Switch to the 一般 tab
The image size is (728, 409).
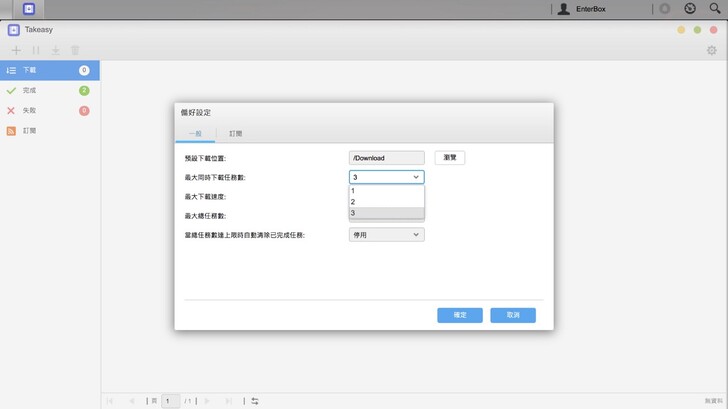pos(195,134)
